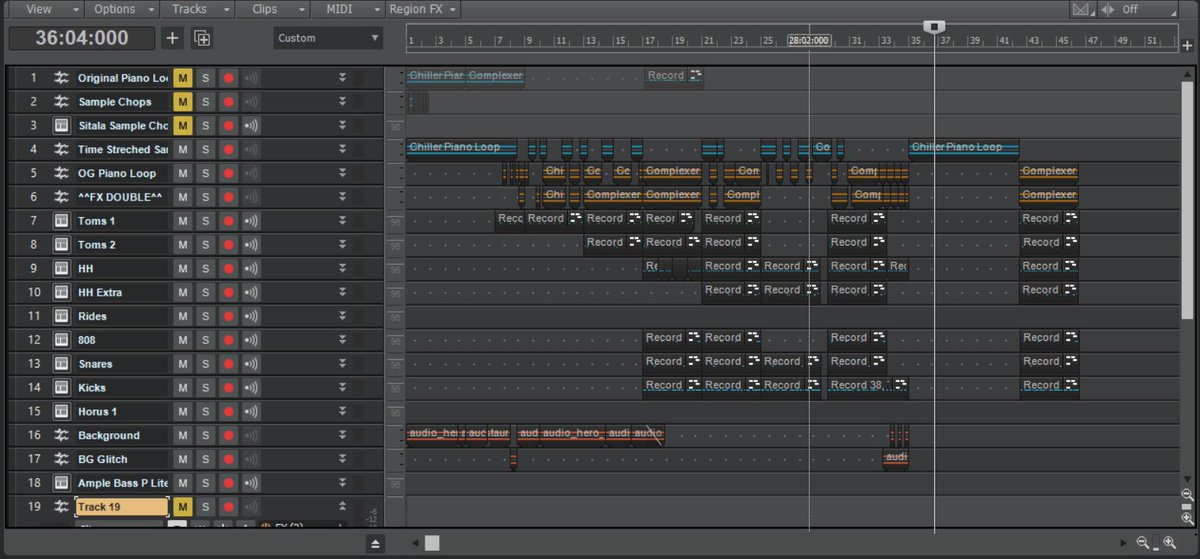1200x559 pixels.
Task: Unmute the Sitala Sample Chops track
Action: click(182, 125)
